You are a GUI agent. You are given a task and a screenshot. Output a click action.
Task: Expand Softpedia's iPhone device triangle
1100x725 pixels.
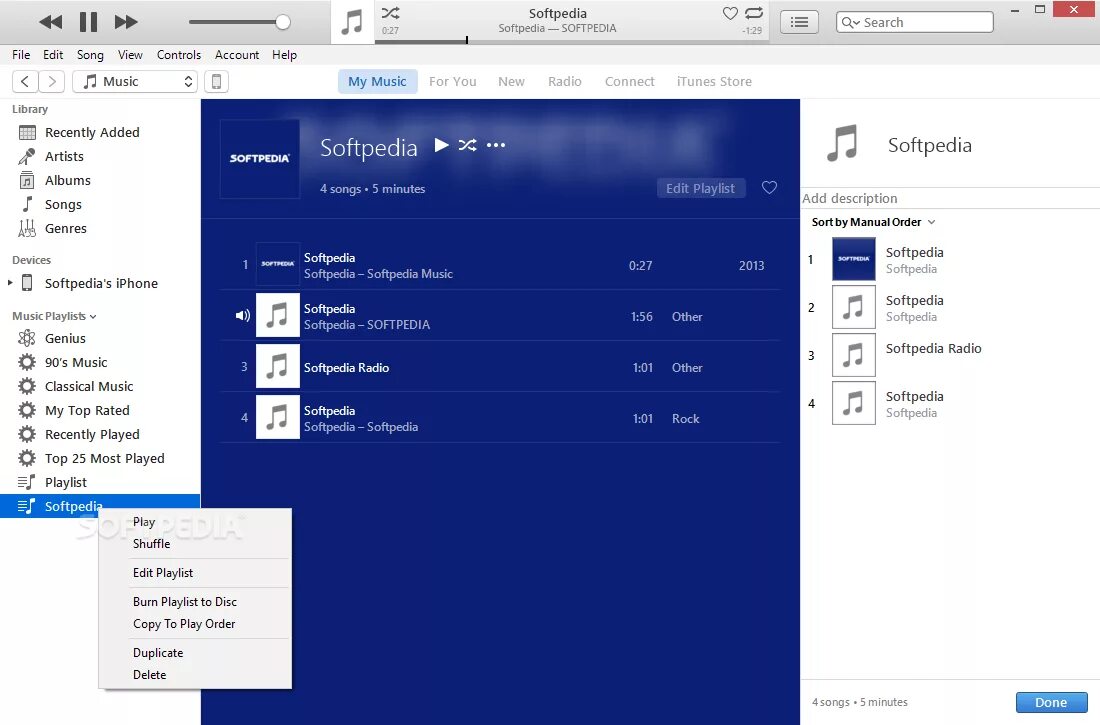(x=10, y=283)
